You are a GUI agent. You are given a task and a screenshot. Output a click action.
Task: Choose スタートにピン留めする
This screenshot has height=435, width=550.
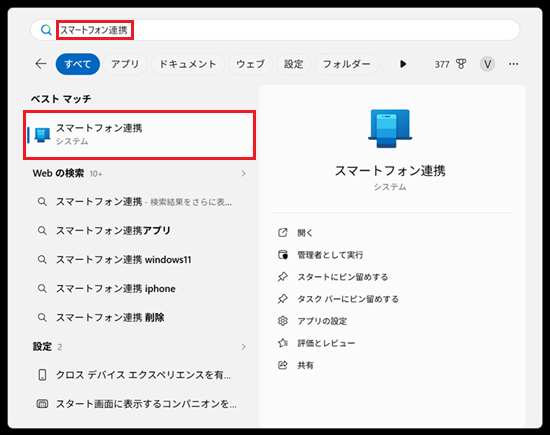pyautogui.click(x=343, y=277)
